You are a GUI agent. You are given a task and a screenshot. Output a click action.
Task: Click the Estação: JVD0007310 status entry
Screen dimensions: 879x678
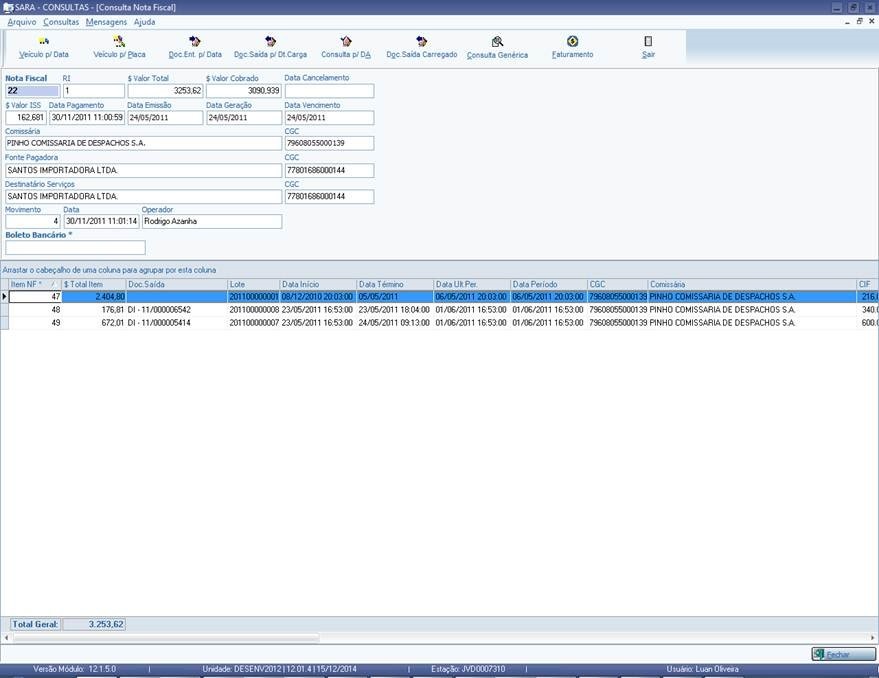[468, 669]
